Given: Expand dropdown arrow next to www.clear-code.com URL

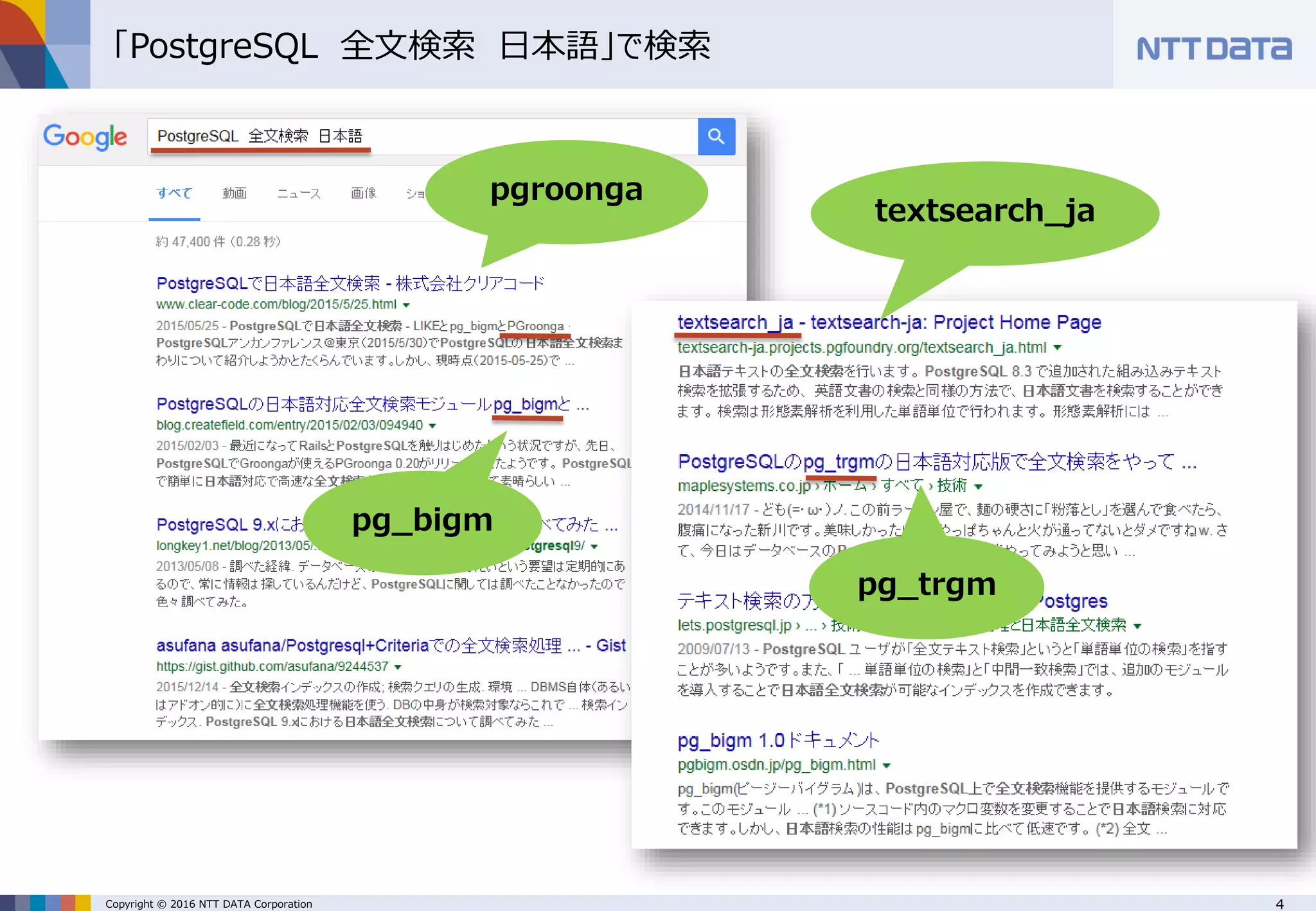Looking at the screenshot, I should click(x=406, y=305).
